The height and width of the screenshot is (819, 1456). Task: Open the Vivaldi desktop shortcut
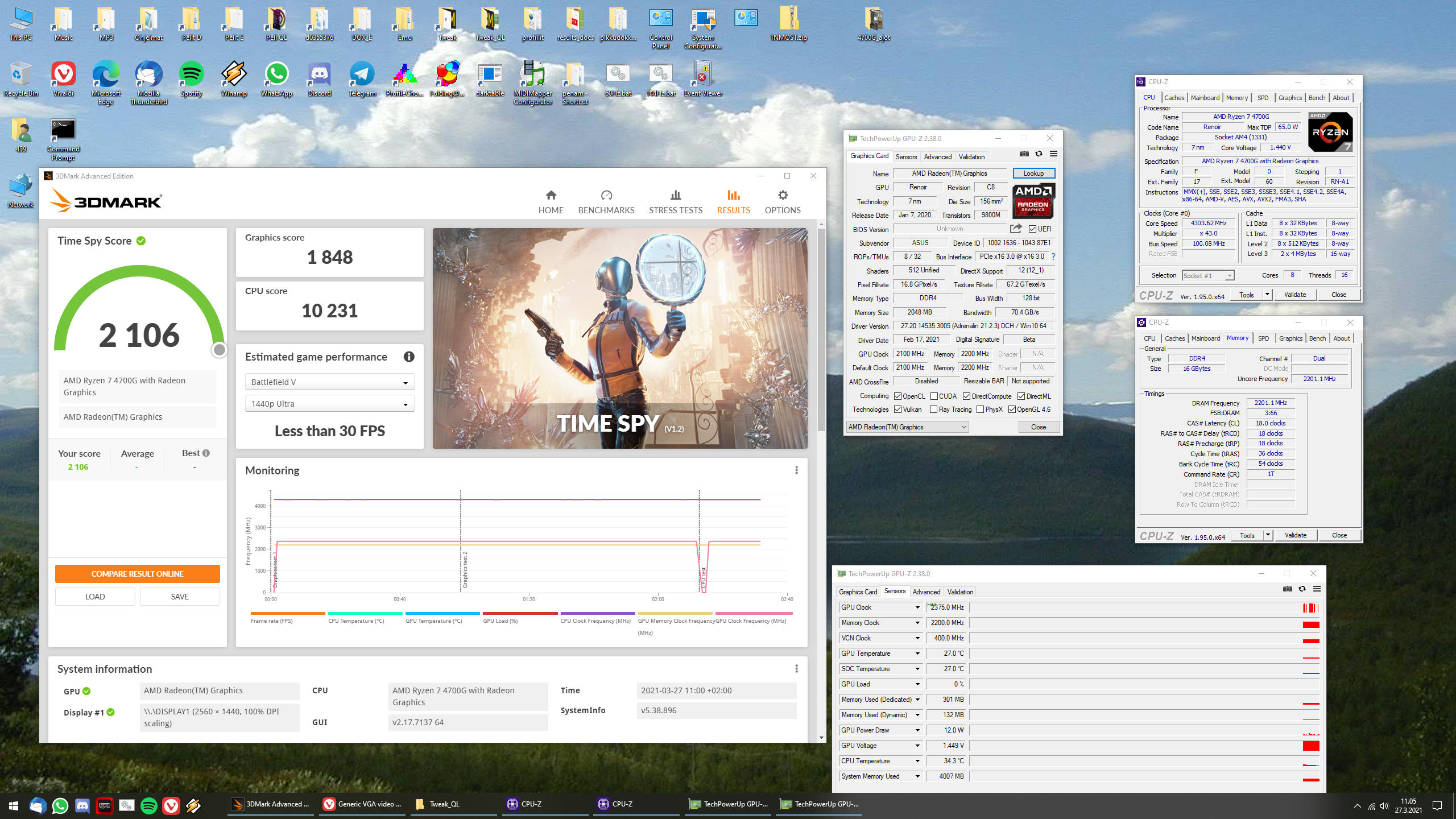tap(63, 80)
